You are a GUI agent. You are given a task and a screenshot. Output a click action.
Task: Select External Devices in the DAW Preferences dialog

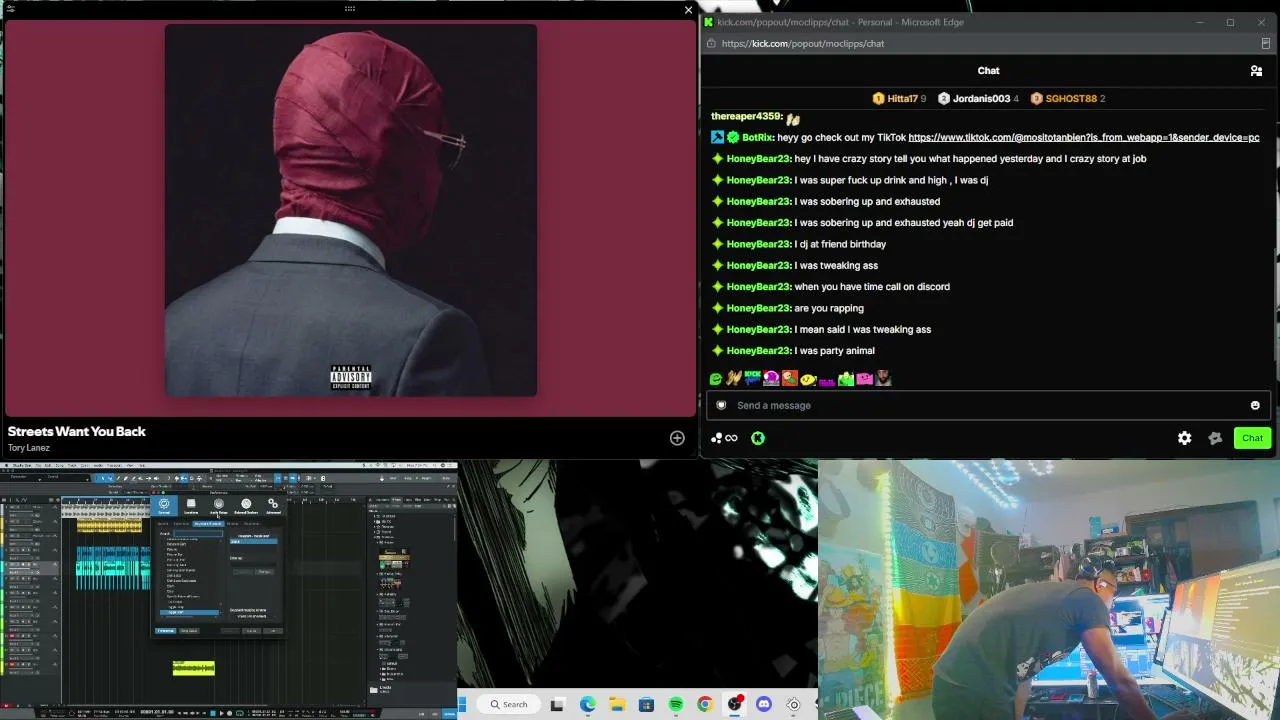(x=246, y=507)
